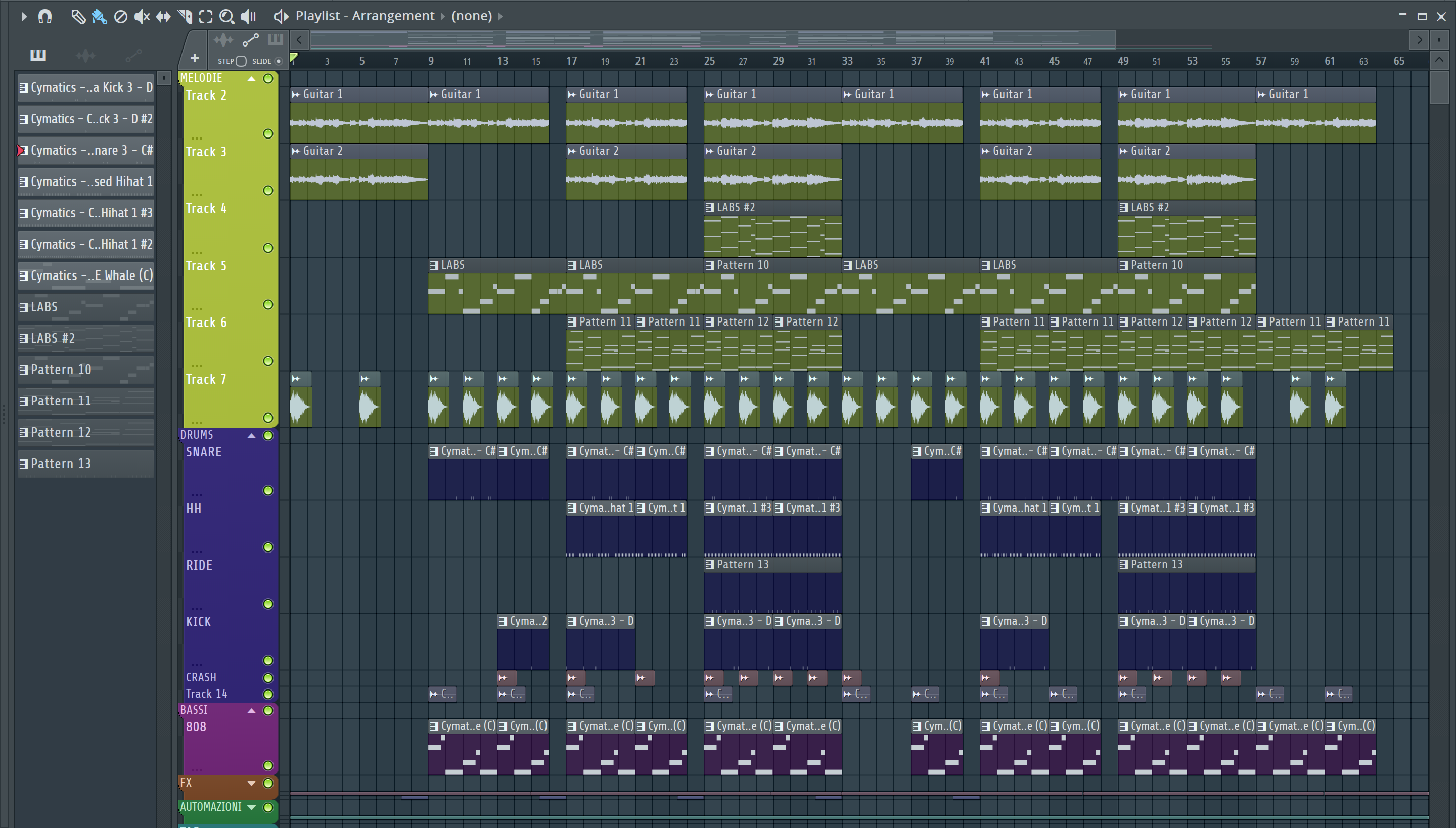Select the Delete tool

pyautogui.click(x=120, y=17)
